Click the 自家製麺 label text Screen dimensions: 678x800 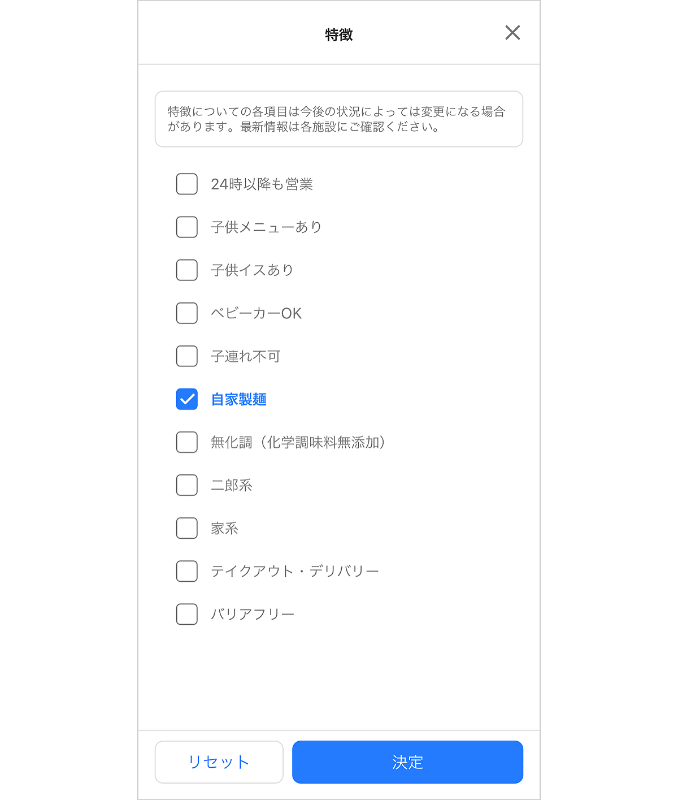tap(237, 399)
